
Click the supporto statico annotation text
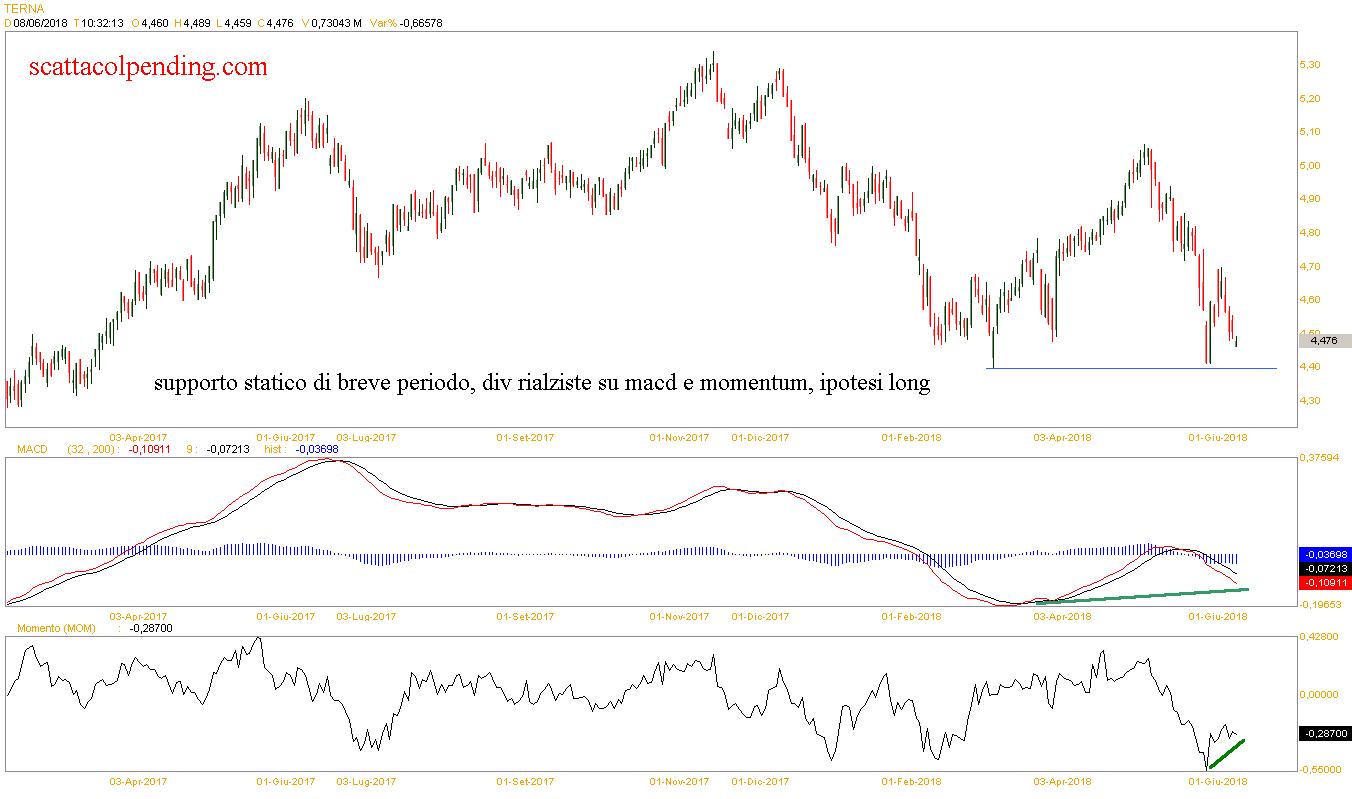click(x=541, y=383)
